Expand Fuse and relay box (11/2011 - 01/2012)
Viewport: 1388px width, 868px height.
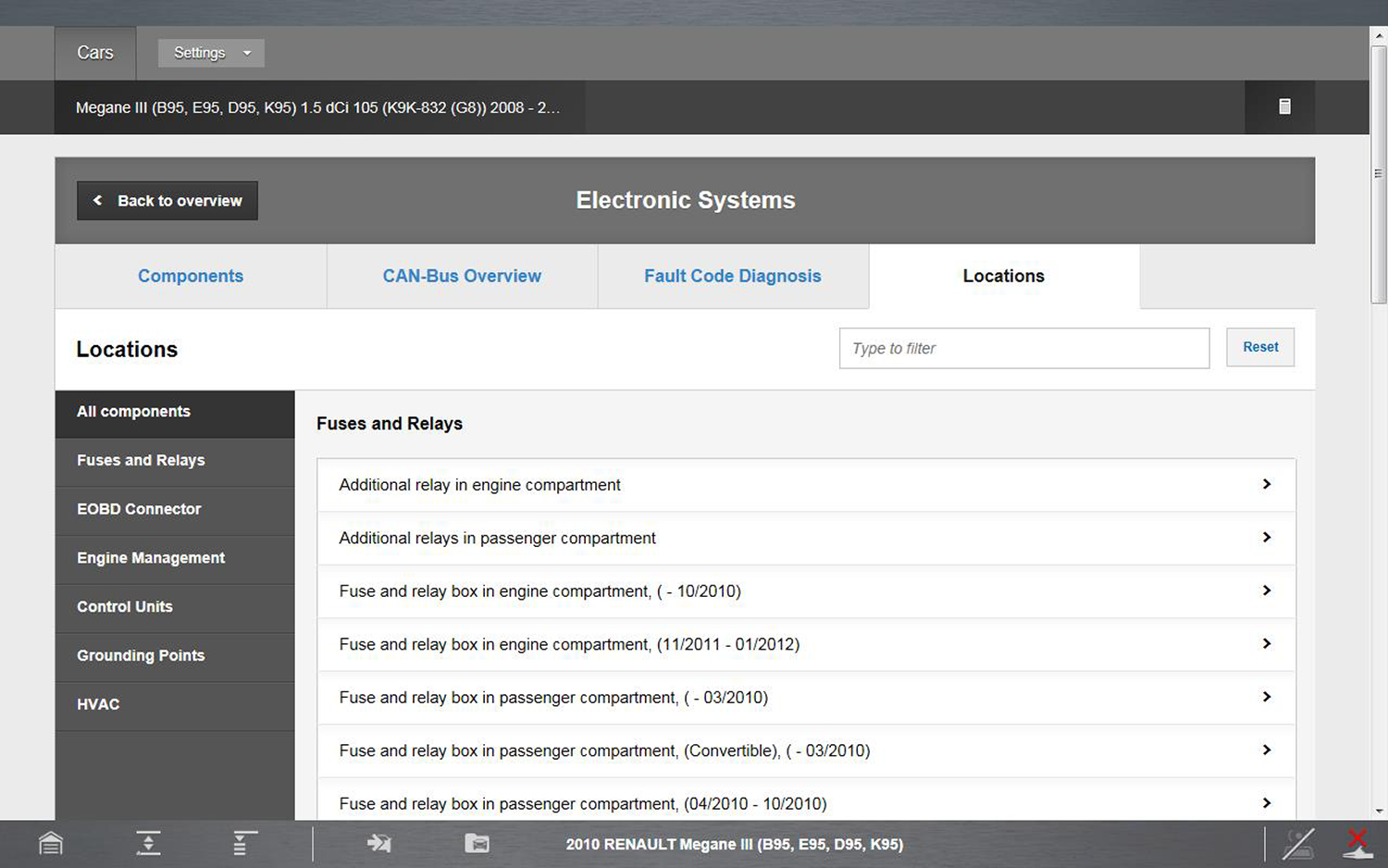coord(805,645)
